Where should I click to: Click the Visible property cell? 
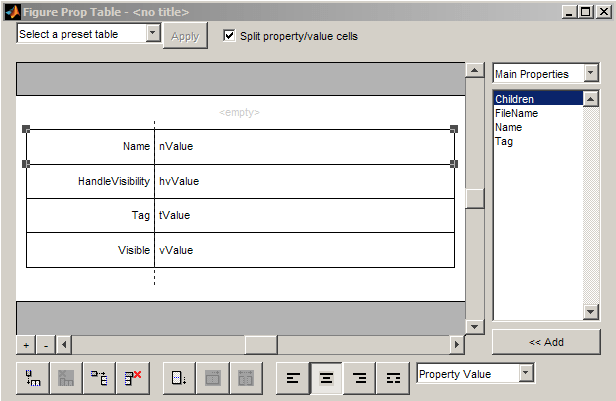pos(90,250)
